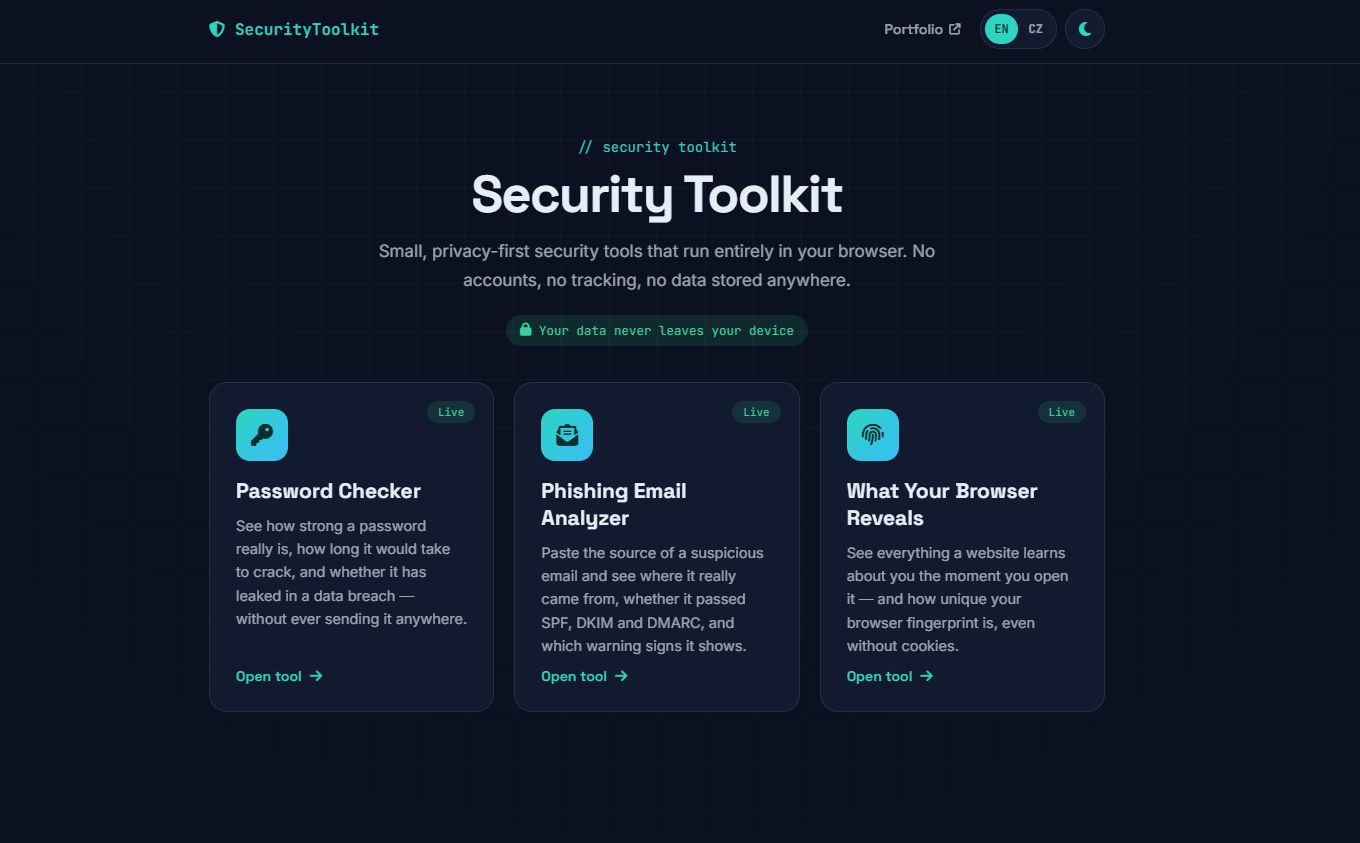
Task: Click the Password Checker card description text
Action: [x=351, y=572]
